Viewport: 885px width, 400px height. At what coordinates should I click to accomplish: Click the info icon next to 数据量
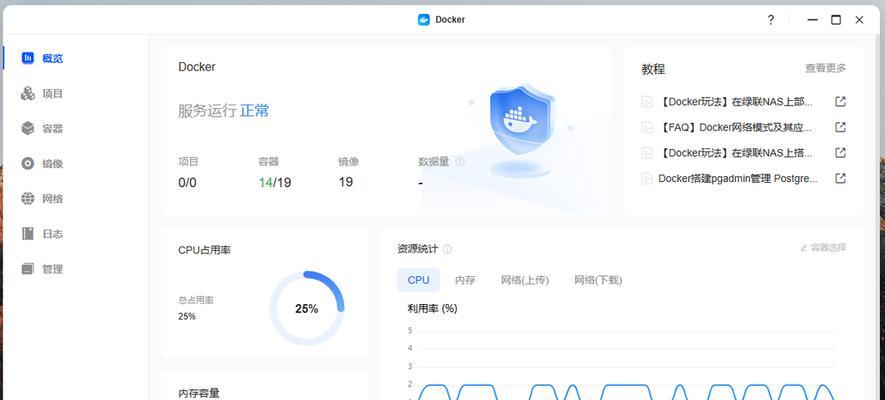(460, 162)
